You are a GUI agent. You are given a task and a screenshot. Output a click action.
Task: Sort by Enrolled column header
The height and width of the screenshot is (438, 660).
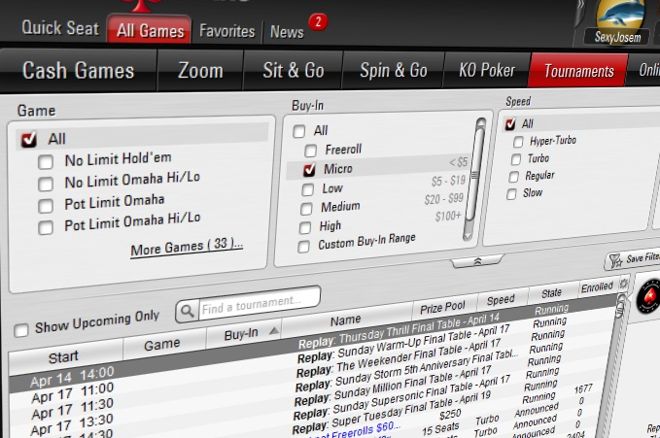(x=597, y=287)
